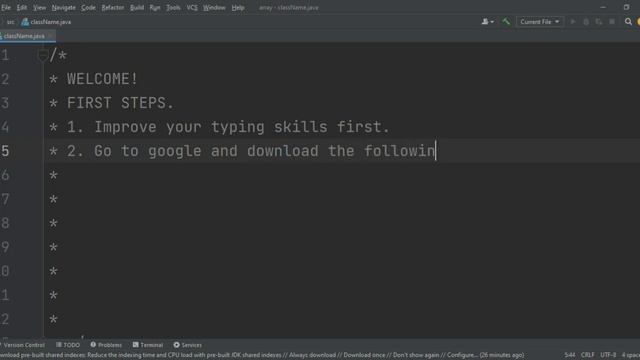Open the Refactor menu
Viewport: 640px width, 360px height.
click(x=113, y=8)
